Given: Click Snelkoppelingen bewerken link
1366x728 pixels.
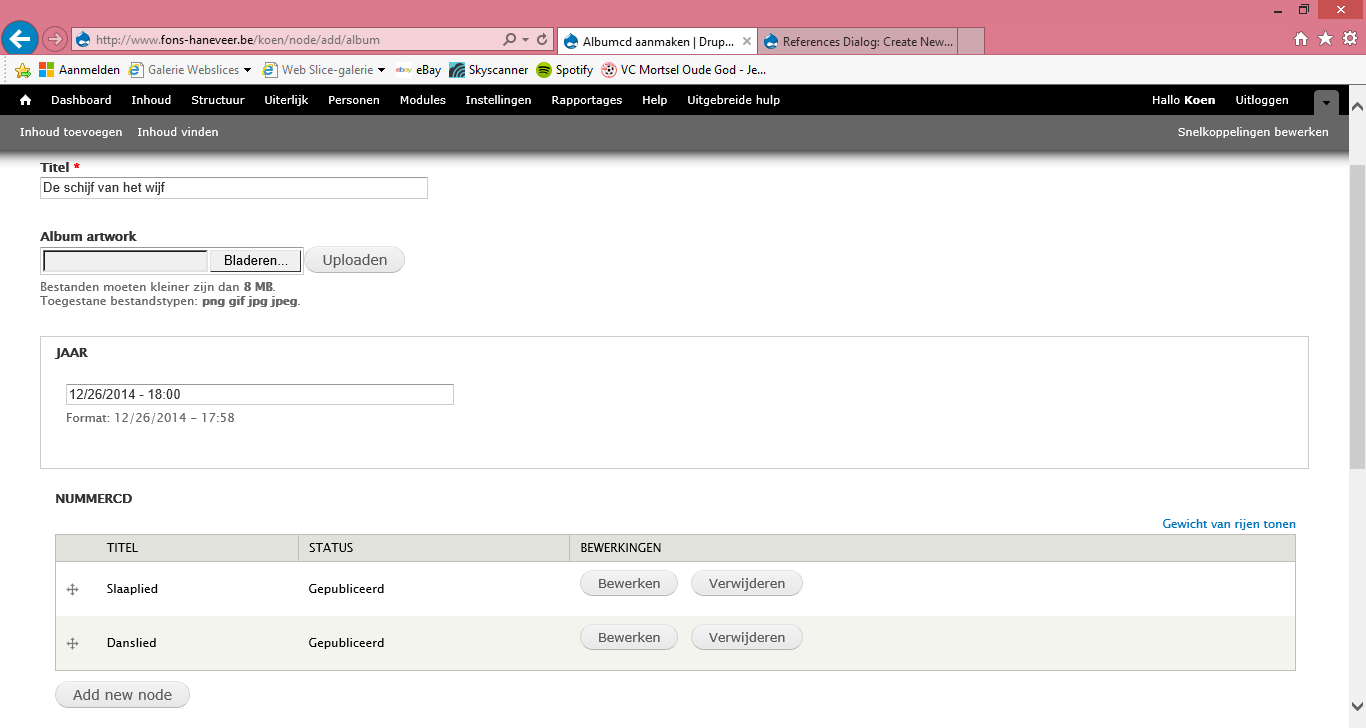Looking at the screenshot, I should point(1253,132).
